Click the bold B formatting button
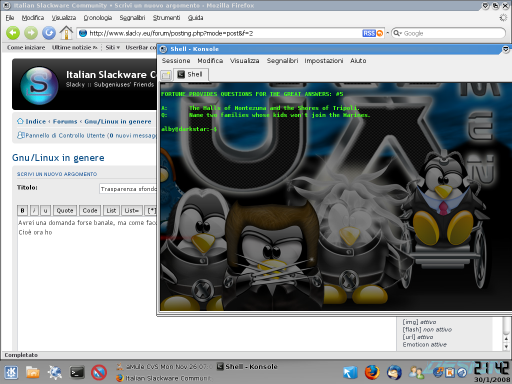512x384 pixels. 22,211
